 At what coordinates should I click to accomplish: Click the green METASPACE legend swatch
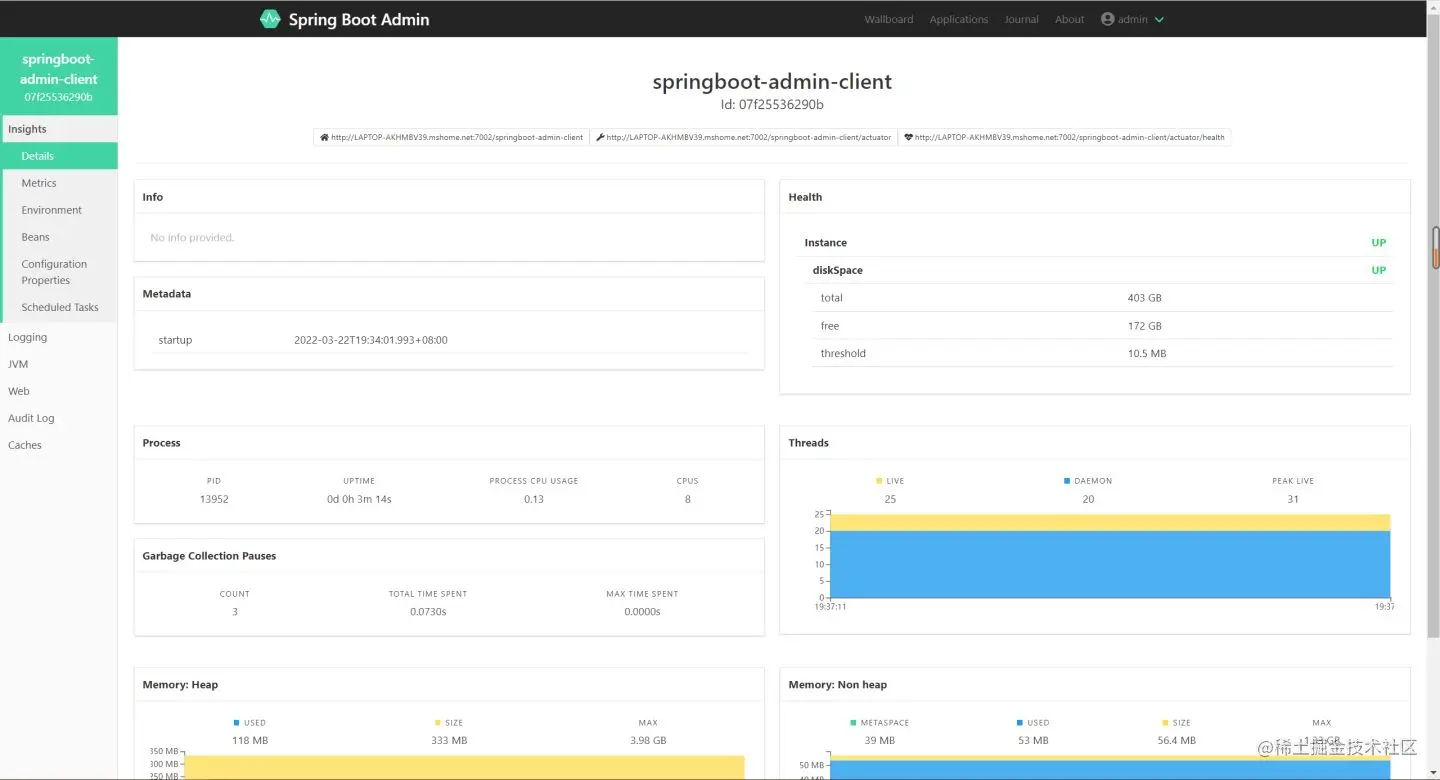point(853,722)
